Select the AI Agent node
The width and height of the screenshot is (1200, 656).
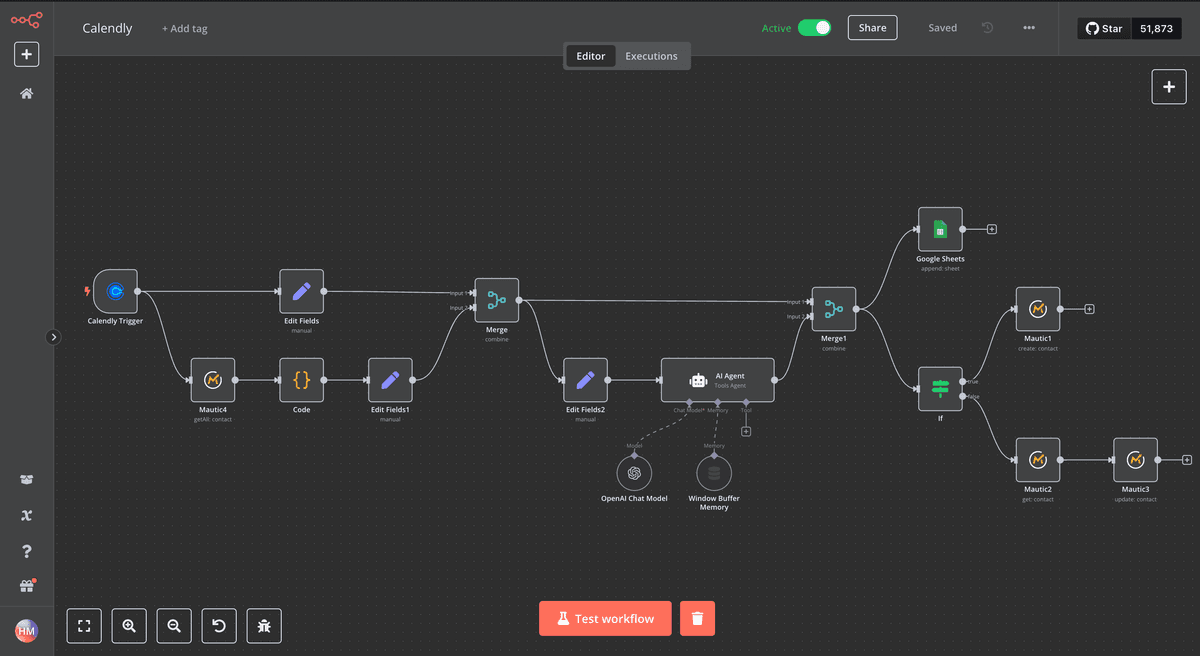(718, 380)
